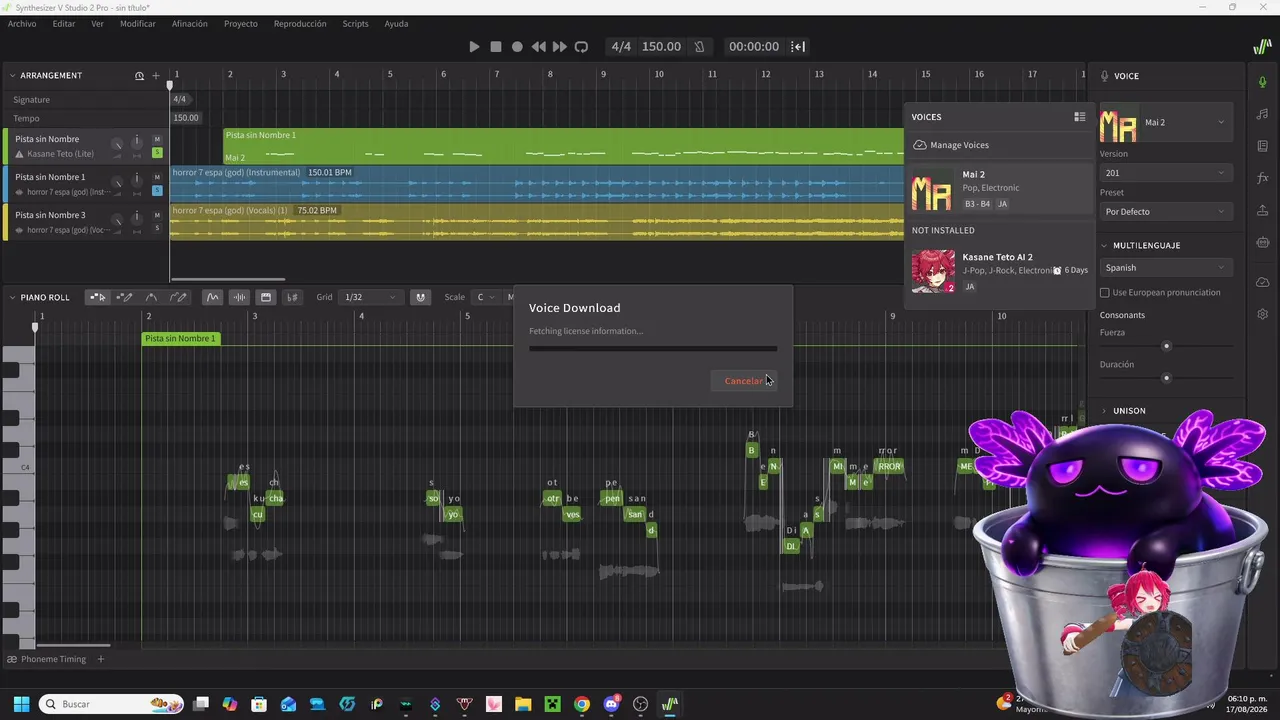
Task: Switch the Voices list view layout icon
Action: (x=1080, y=117)
